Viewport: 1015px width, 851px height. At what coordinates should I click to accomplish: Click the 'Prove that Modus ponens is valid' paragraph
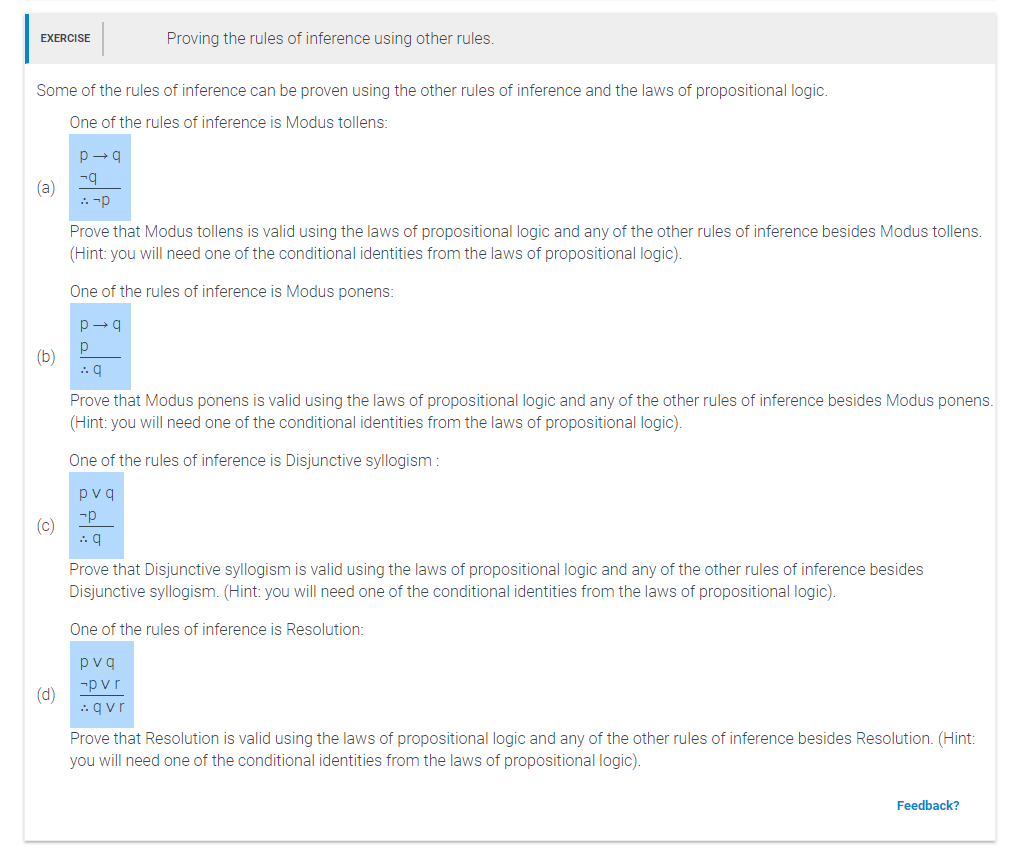(x=531, y=411)
